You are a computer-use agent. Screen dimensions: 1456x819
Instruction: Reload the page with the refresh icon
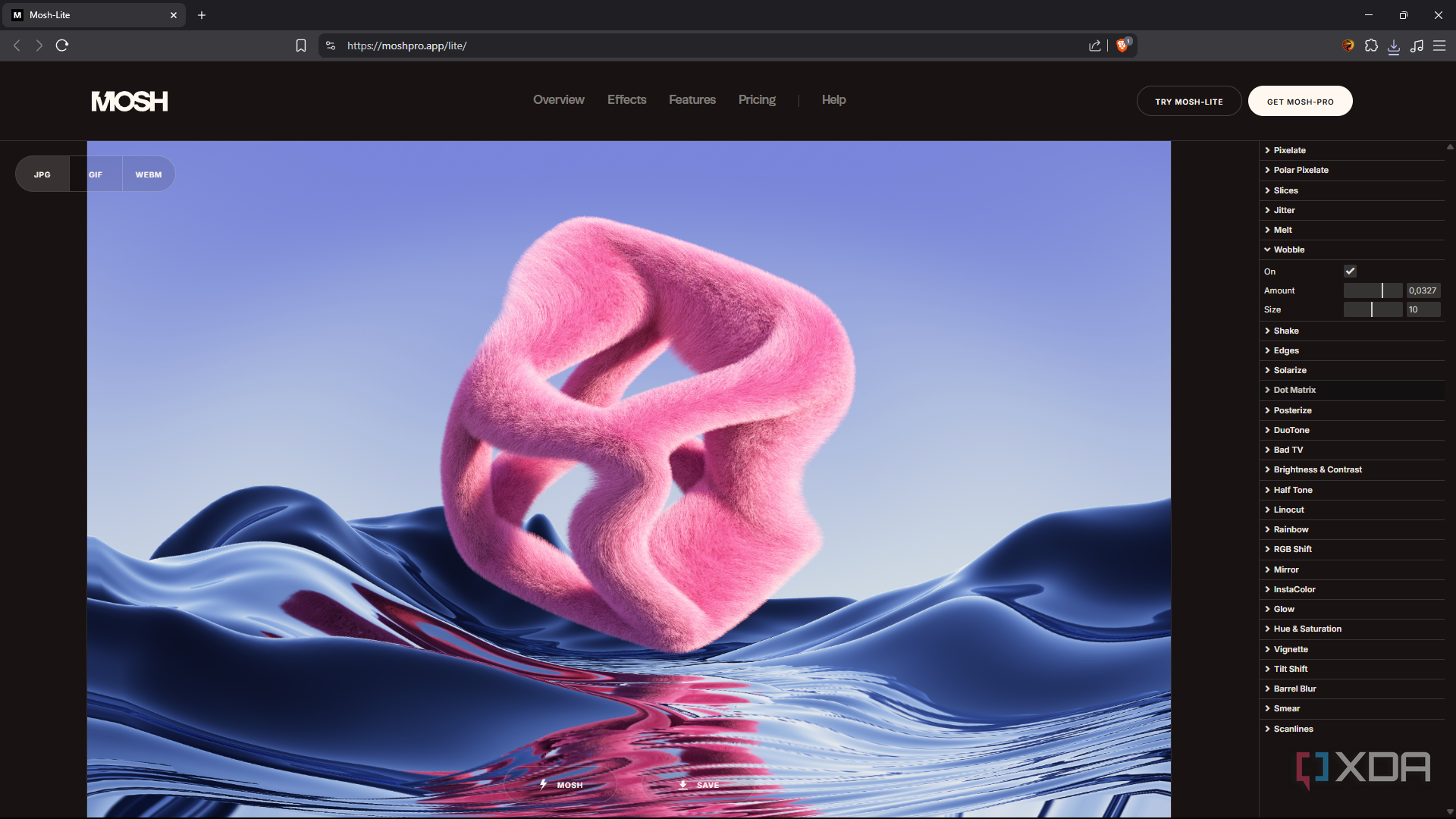click(62, 45)
